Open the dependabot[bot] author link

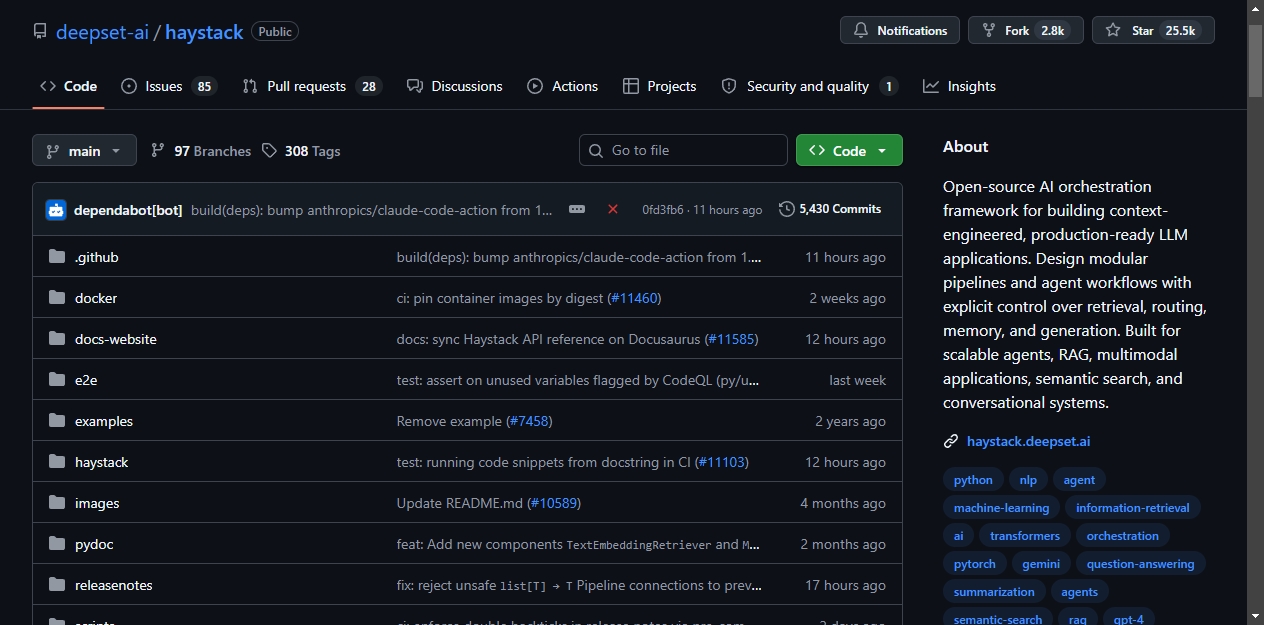click(128, 210)
